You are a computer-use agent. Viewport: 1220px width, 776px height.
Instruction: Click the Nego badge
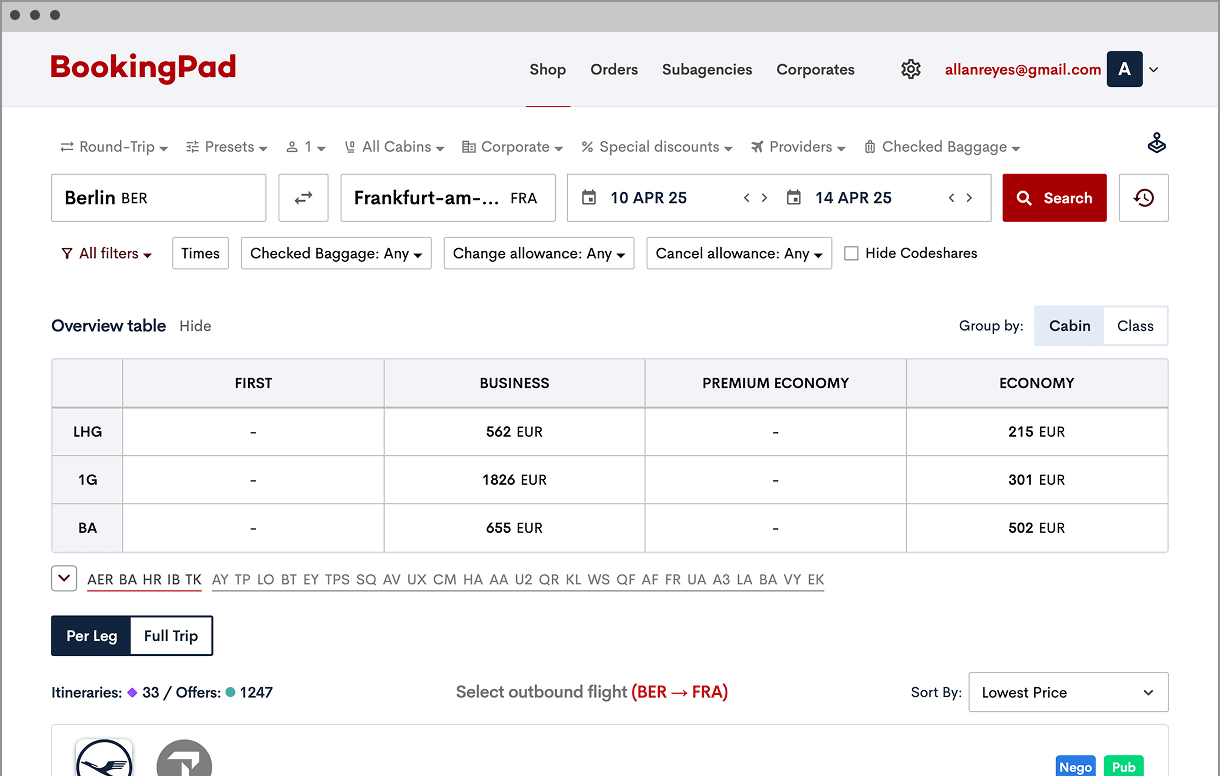[x=1076, y=767]
